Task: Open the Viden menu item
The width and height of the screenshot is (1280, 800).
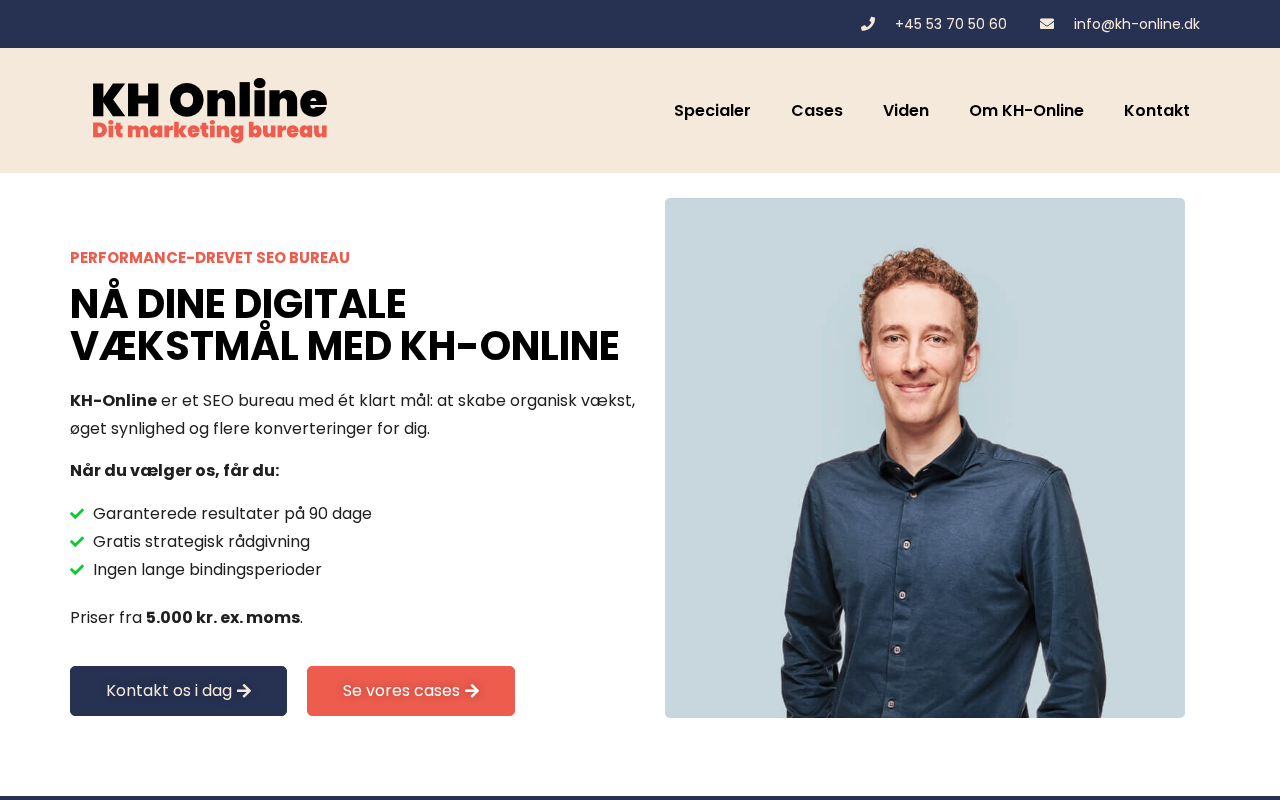Action: tap(906, 111)
